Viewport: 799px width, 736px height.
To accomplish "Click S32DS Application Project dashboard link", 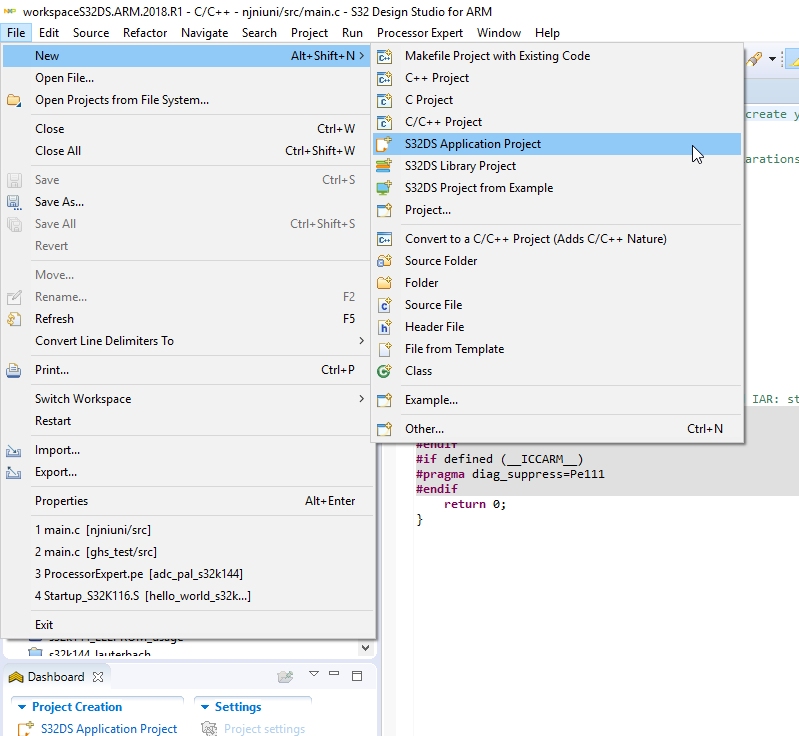I will 109,729.
